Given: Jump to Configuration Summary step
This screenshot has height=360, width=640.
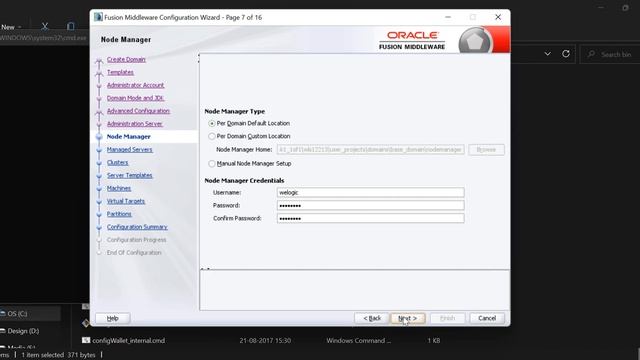Looking at the screenshot, I should [137, 227].
